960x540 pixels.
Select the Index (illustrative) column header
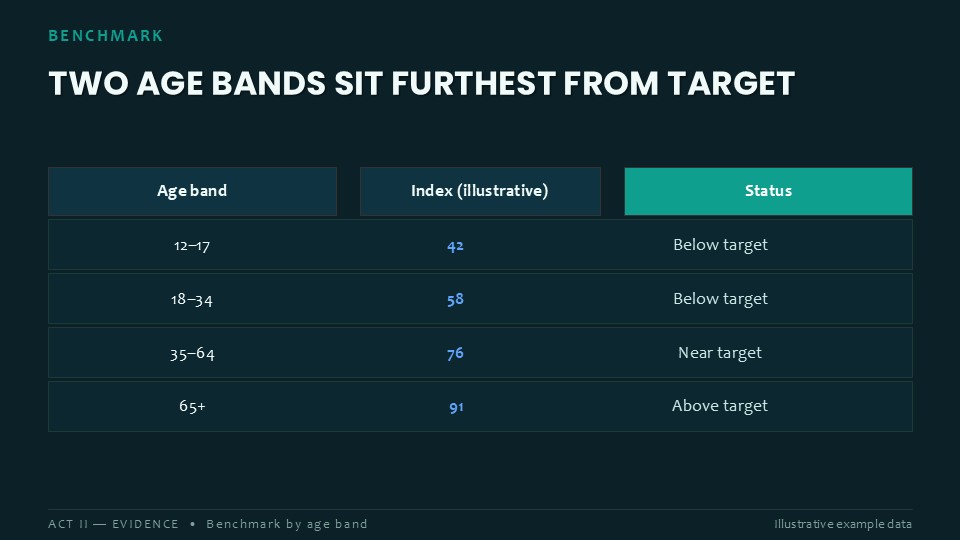(x=480, y=191)
